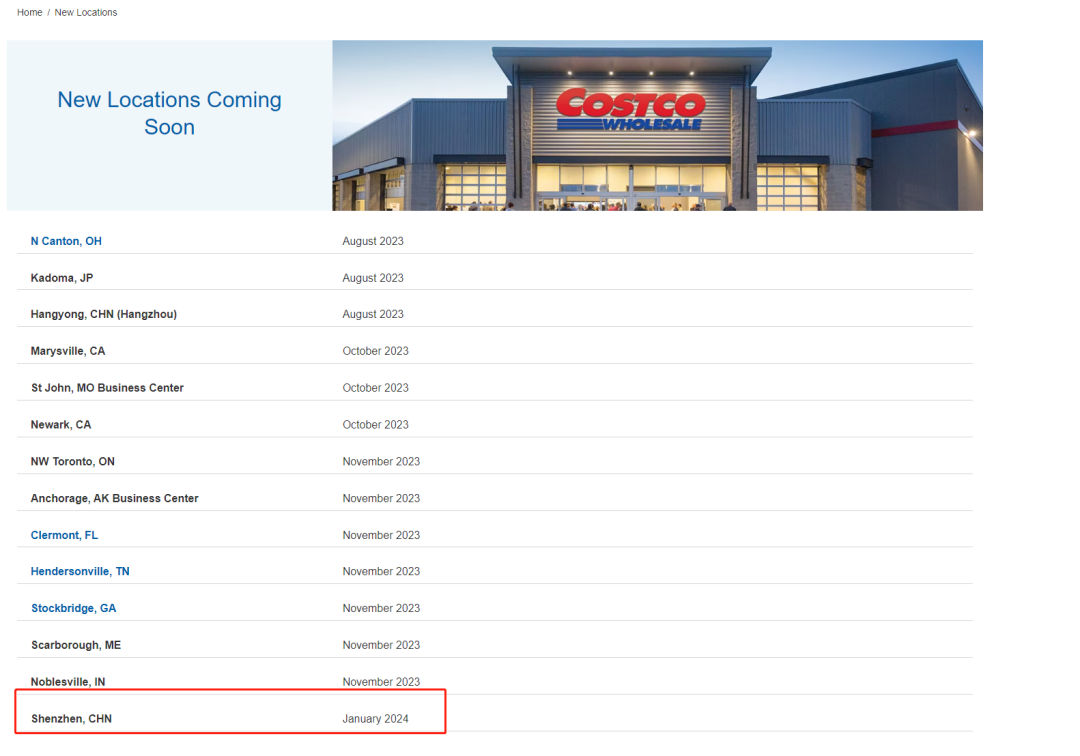The width and height of the screenshot is (1080, 756).
Task: Open the N Canton, OH location link
Action: pos(66,241)
